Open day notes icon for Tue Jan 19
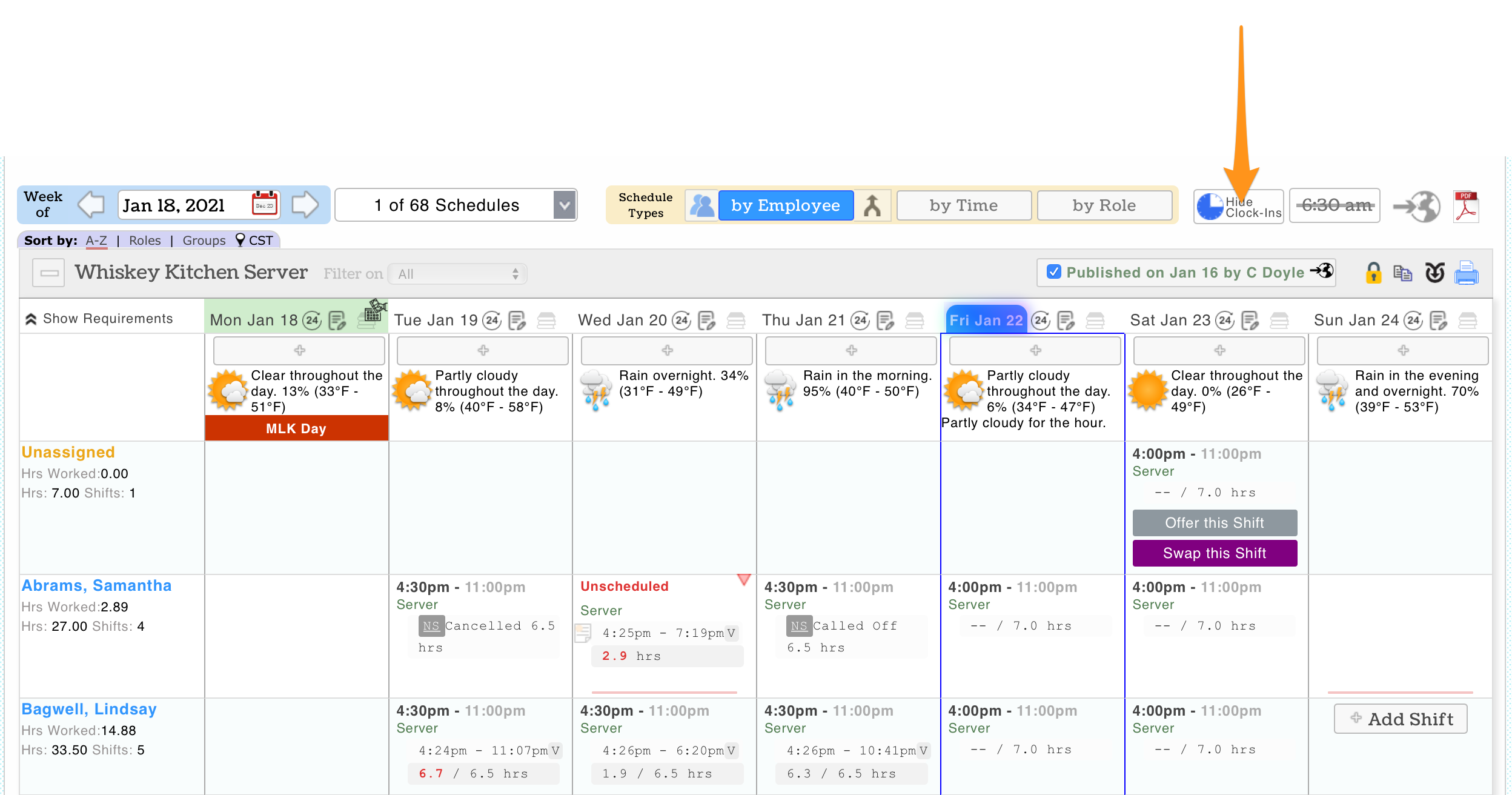This screenshot has height=795, width=1512. pyautogui.click(x=517, y=320)
